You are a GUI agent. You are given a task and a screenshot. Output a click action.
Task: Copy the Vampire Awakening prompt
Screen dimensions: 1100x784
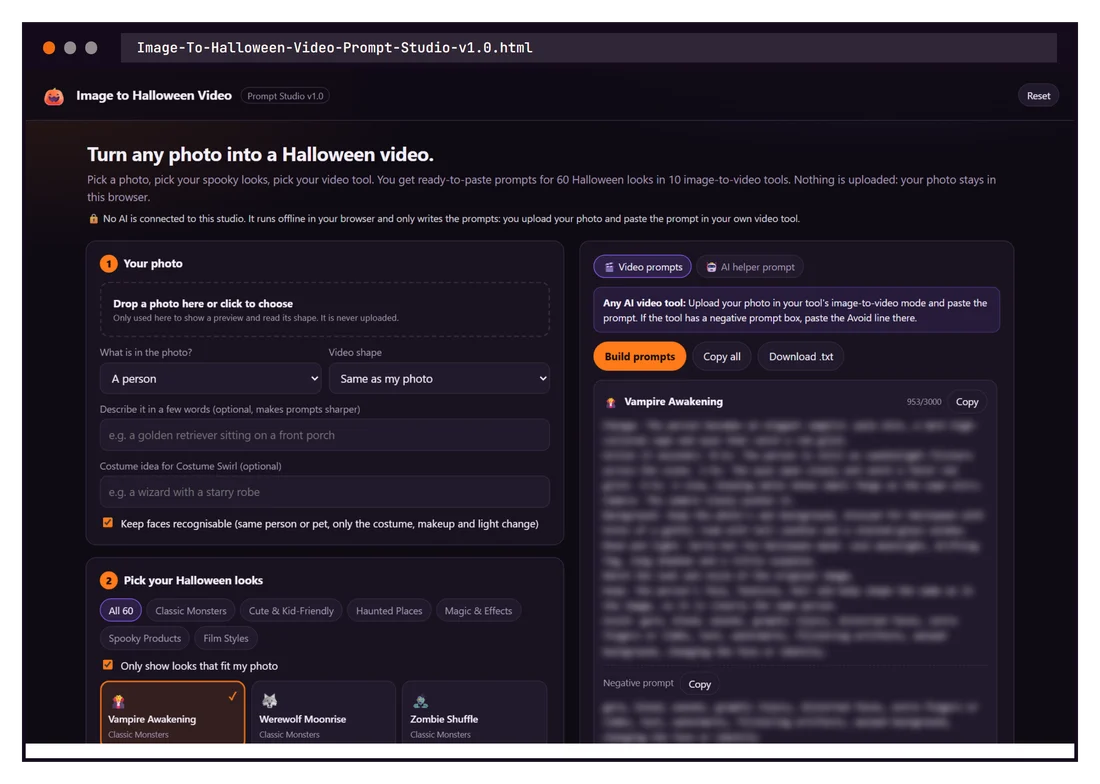point(967,402)
